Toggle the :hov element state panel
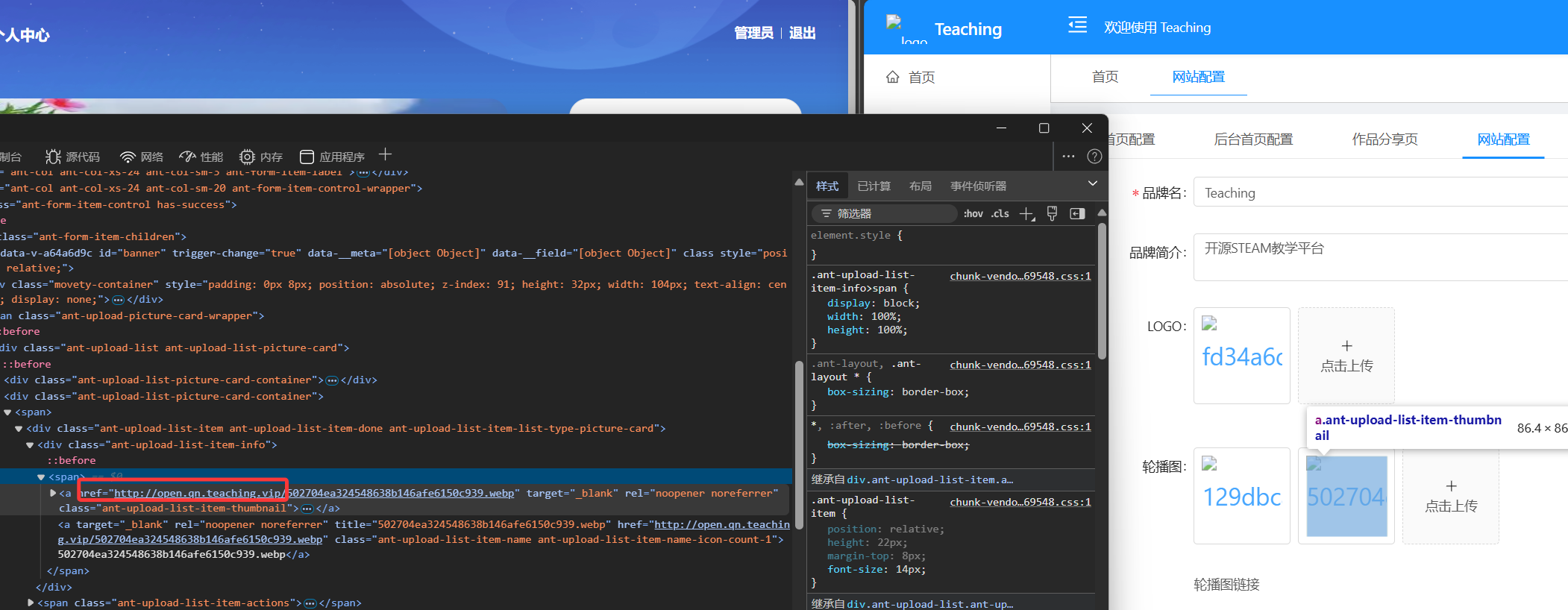This screenshot has height=610, width=1568. (x=973, y=214)
